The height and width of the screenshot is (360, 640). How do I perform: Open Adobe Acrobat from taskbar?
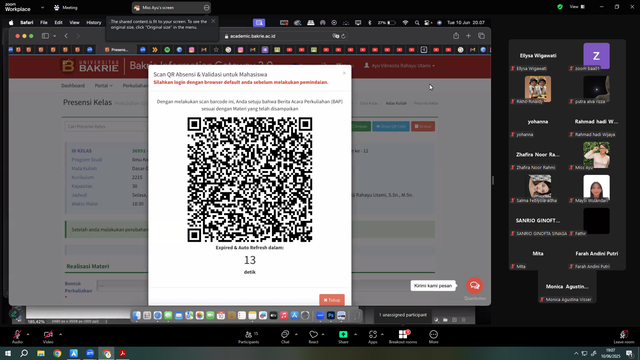(x=122, y=353)
